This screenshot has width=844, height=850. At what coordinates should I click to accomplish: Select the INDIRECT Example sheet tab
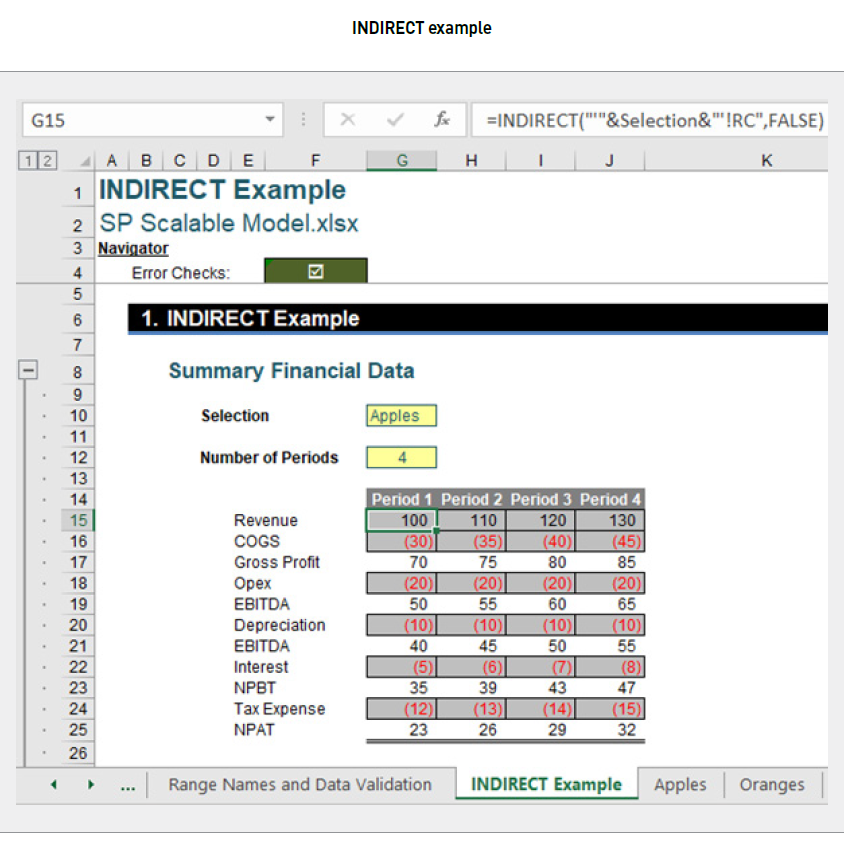[x=546, y=785]
